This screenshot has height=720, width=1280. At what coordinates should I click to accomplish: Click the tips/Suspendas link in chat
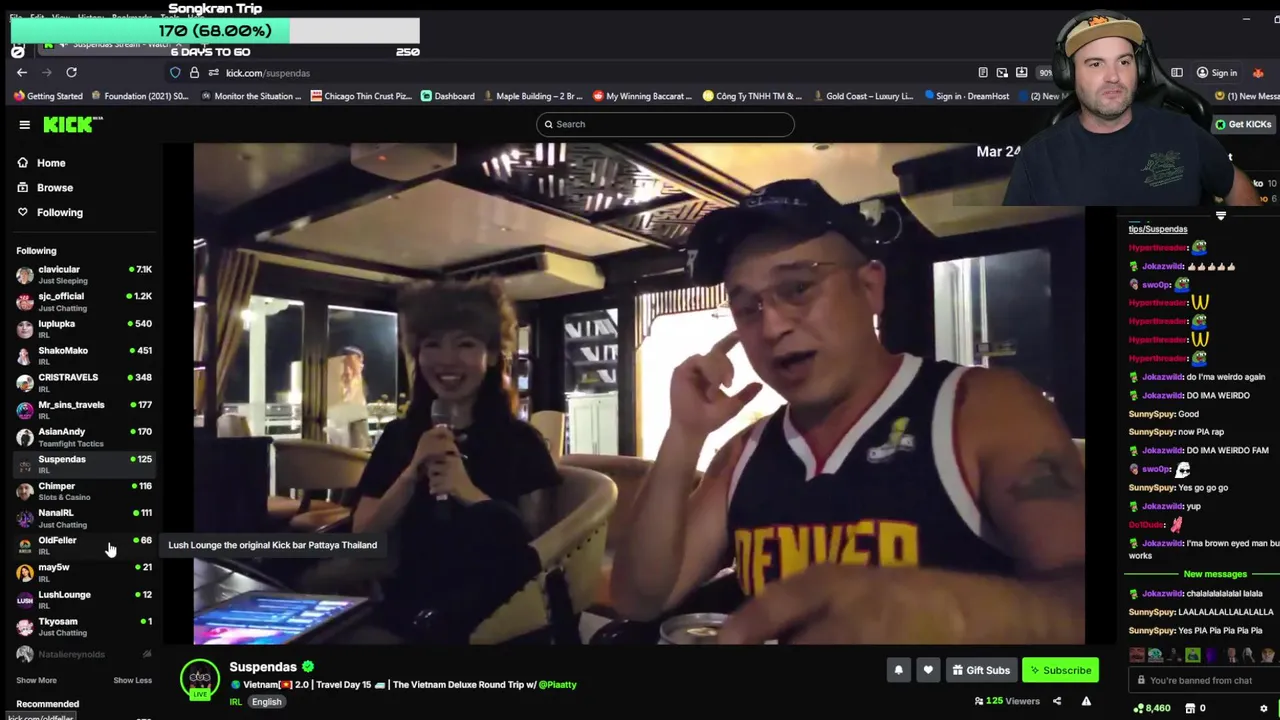pyautogui.click(x=1158, y=229)
